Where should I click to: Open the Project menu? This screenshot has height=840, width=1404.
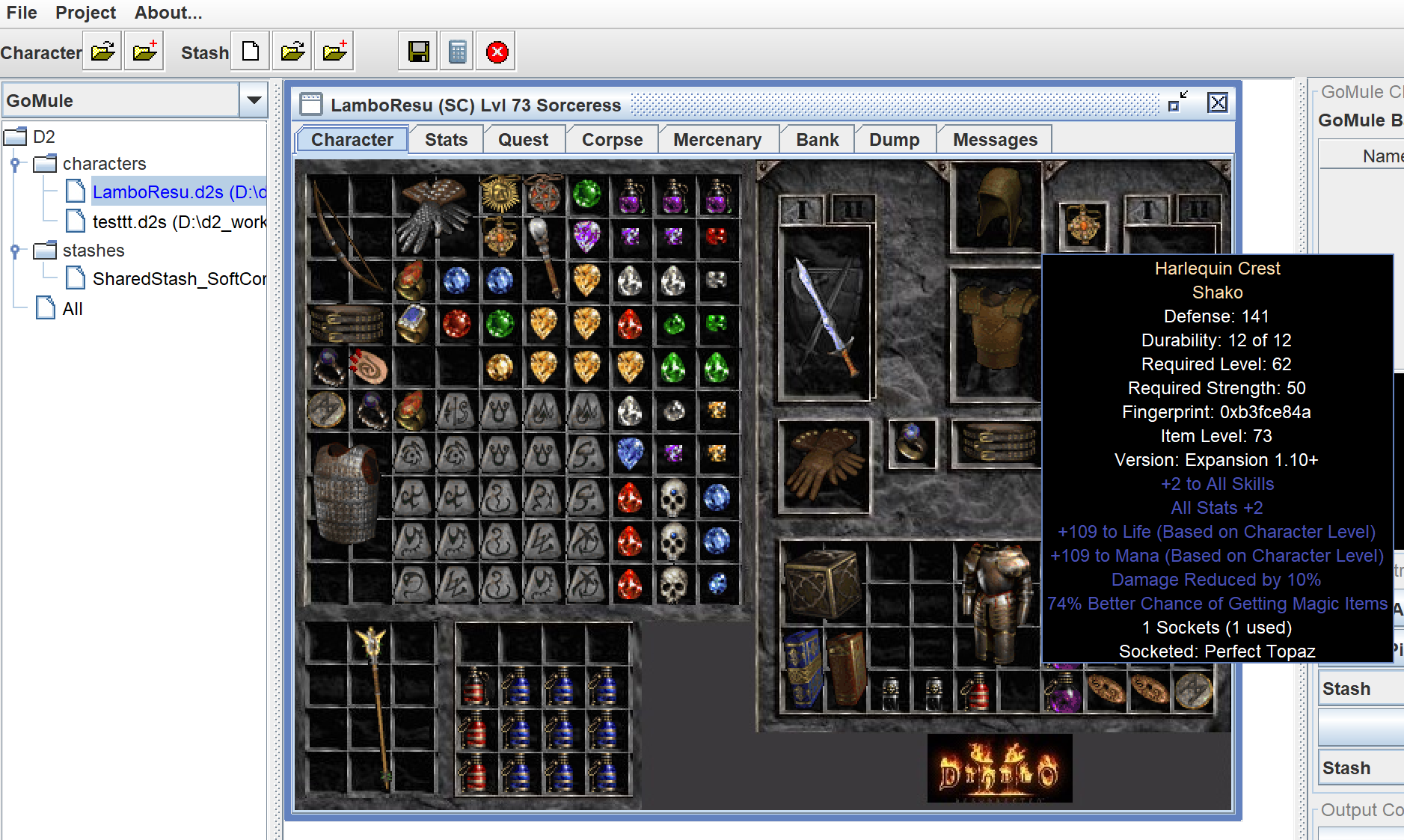point(86,13)
